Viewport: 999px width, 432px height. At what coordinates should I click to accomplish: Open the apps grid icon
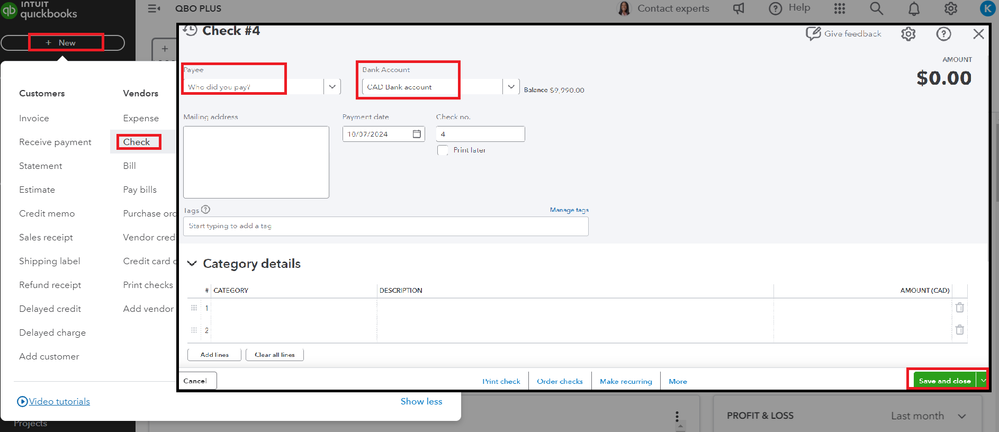coord(840,8)
